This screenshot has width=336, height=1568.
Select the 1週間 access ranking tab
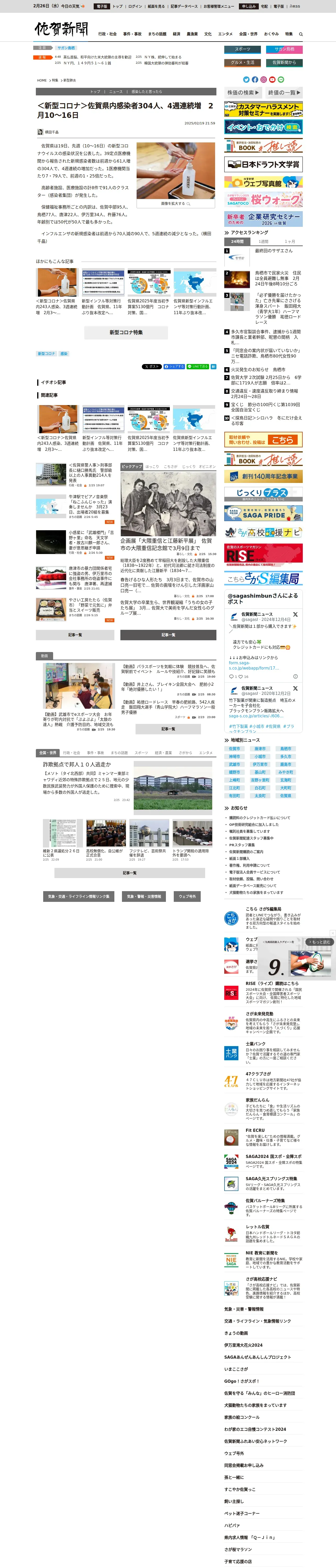tap(264, 242)
